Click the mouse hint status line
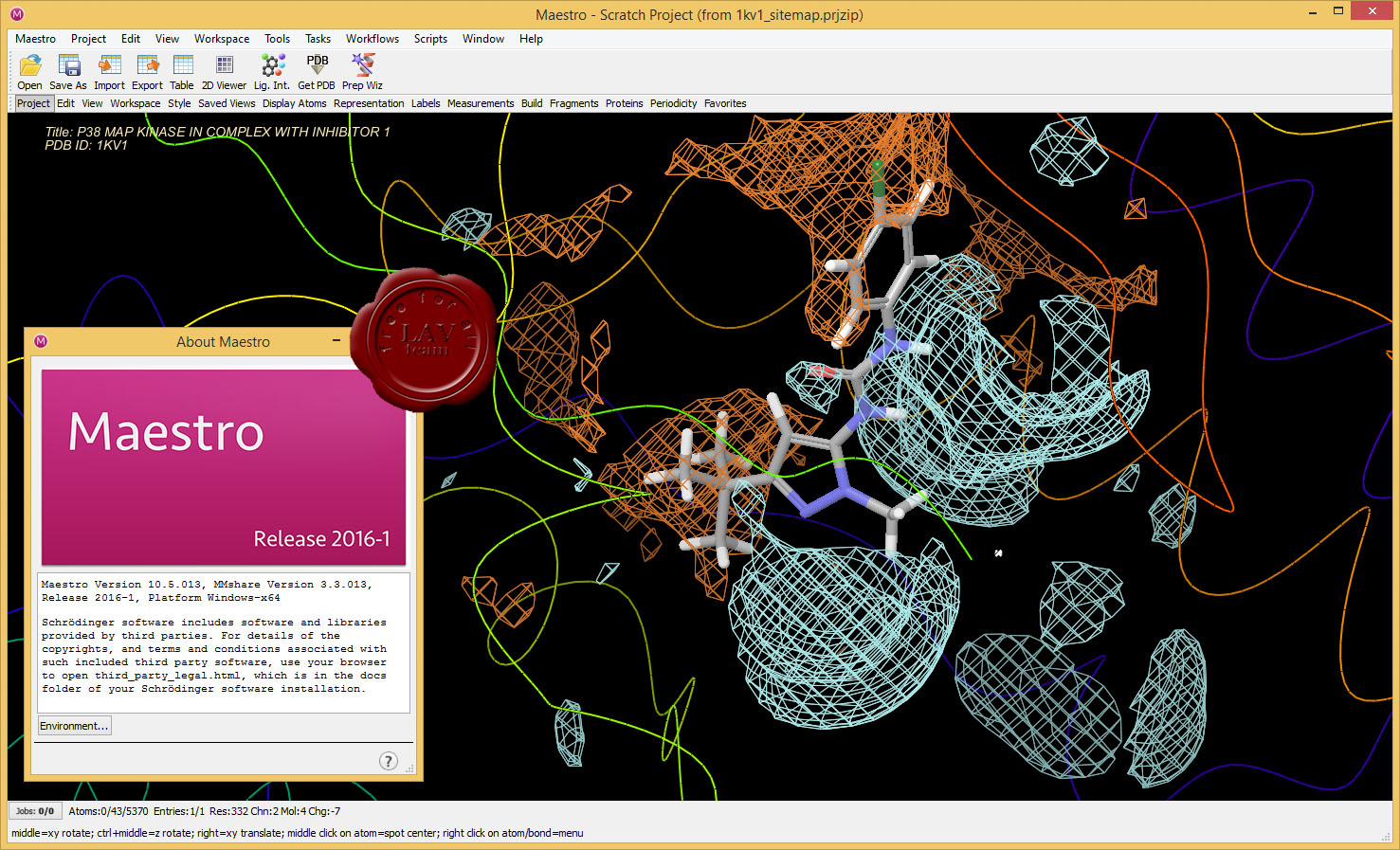The image size is (1400, 850). (x=298, y=833)
